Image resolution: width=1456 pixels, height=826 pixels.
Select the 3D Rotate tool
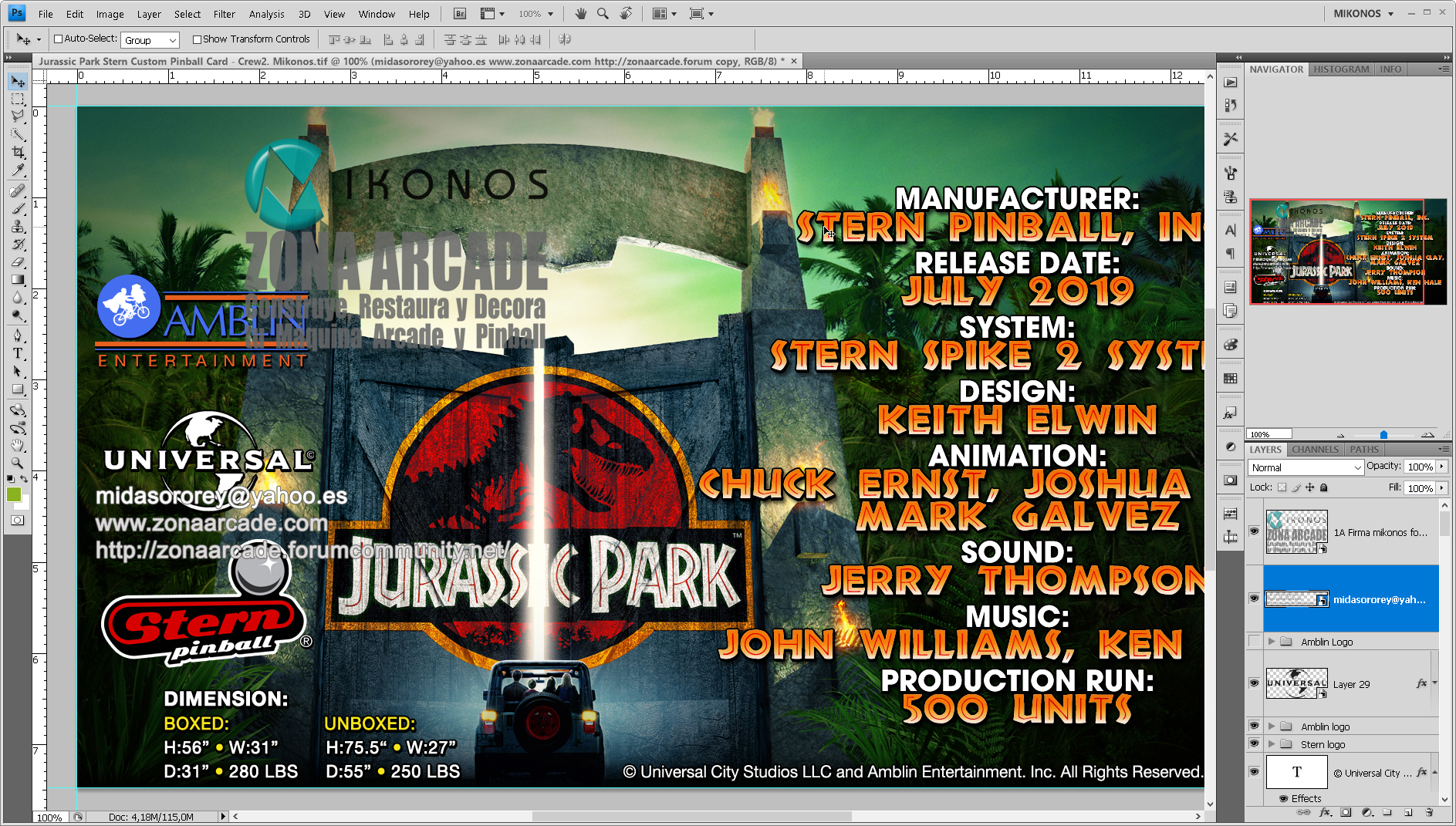point(18,410)
